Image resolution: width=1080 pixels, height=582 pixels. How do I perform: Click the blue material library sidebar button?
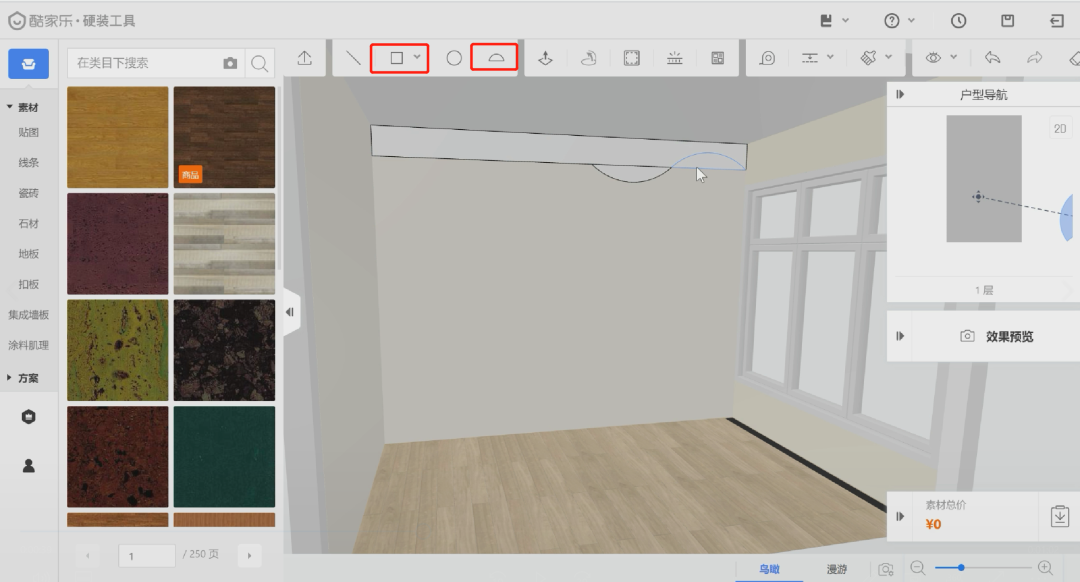coord(28,64)
